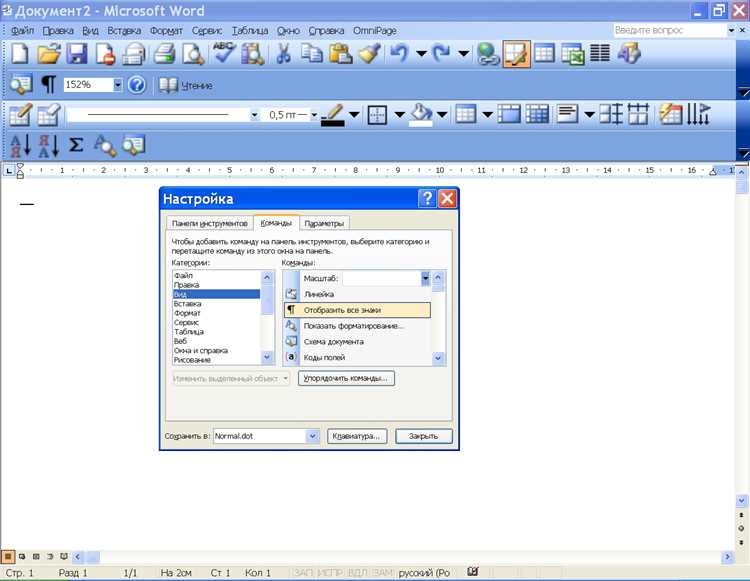750x581 pixels.
Task: Click Клавиатура button
Action: click(x=356, y=436)
